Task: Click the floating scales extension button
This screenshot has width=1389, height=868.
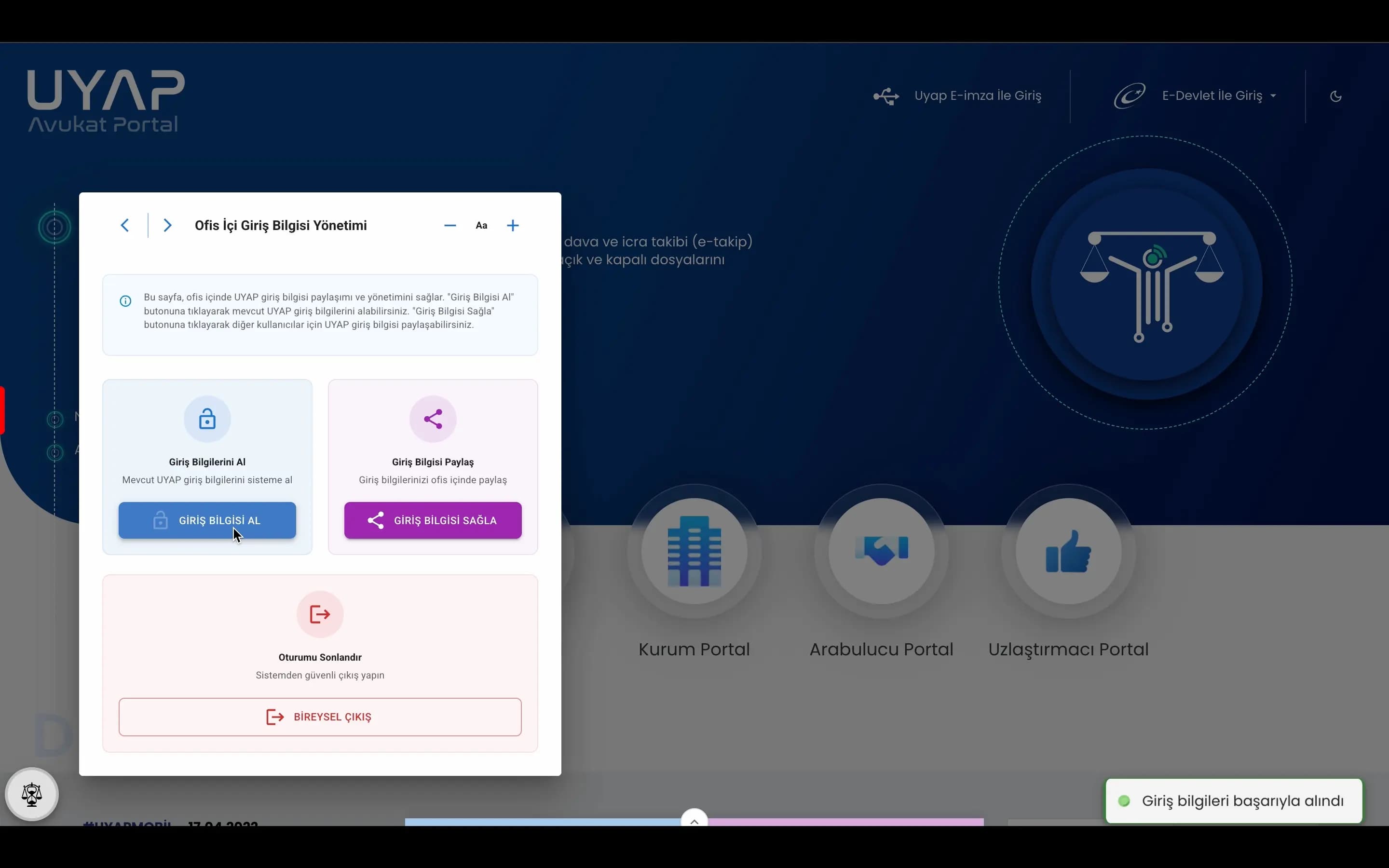Action: pos(31,795)
